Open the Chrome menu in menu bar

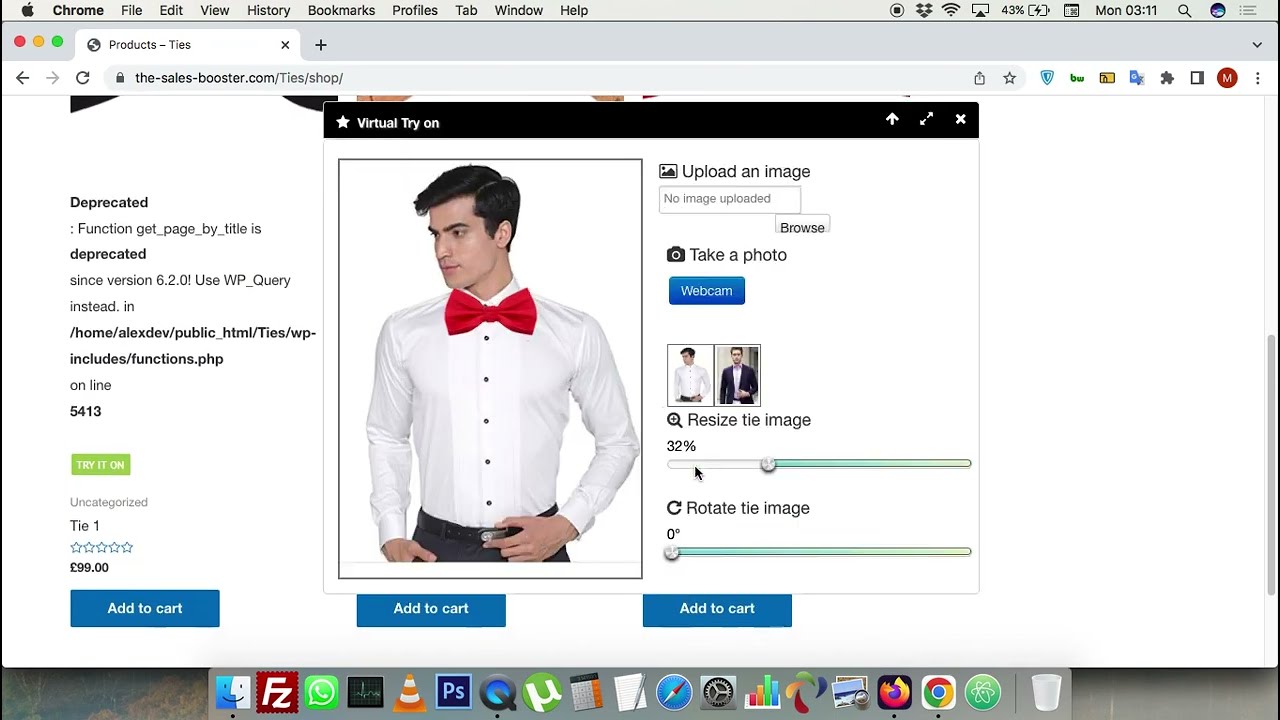pos(78,10)
